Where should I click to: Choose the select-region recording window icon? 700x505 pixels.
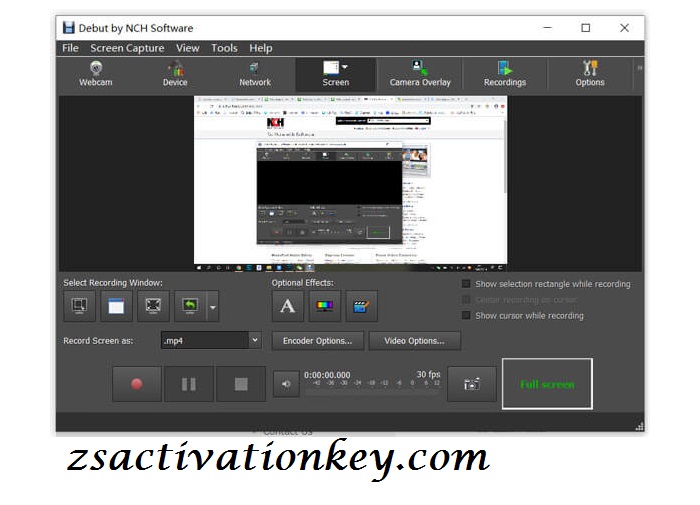(x=79, y=306)
